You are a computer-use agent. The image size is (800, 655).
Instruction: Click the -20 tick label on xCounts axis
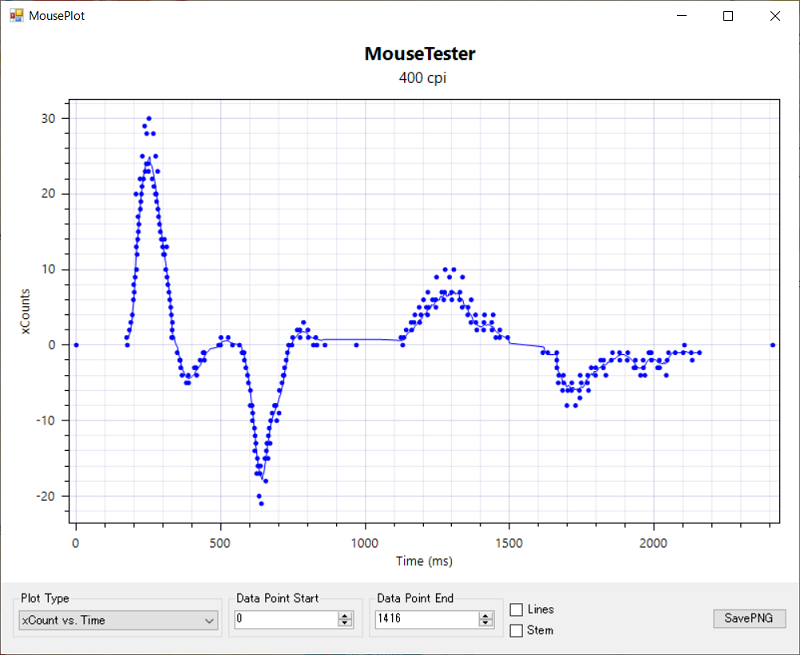click(x=45, y=496)
